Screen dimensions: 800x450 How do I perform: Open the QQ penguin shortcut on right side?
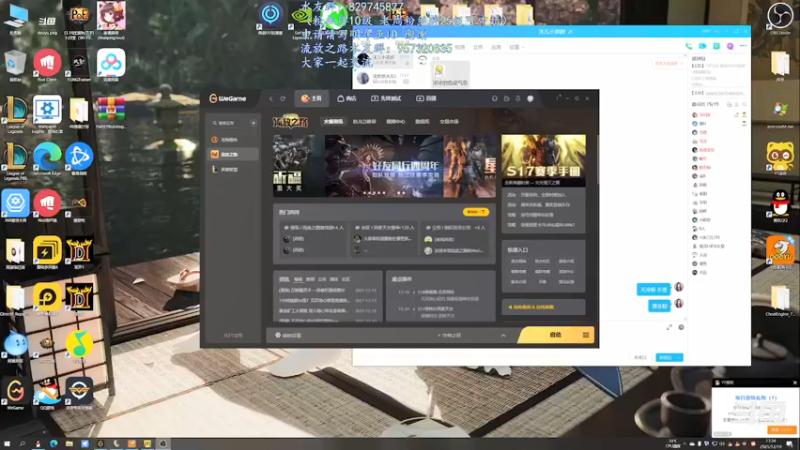click(x=780, y=206)
